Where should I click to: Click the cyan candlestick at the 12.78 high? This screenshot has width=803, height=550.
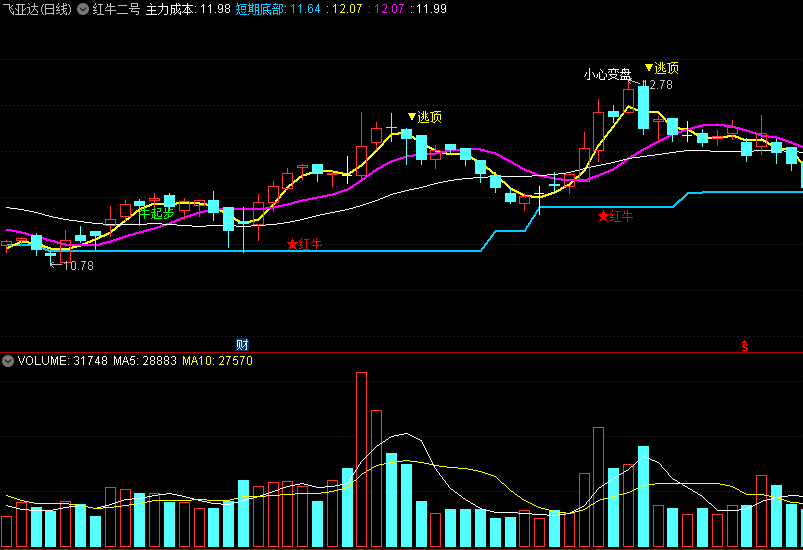click(644, 108)
